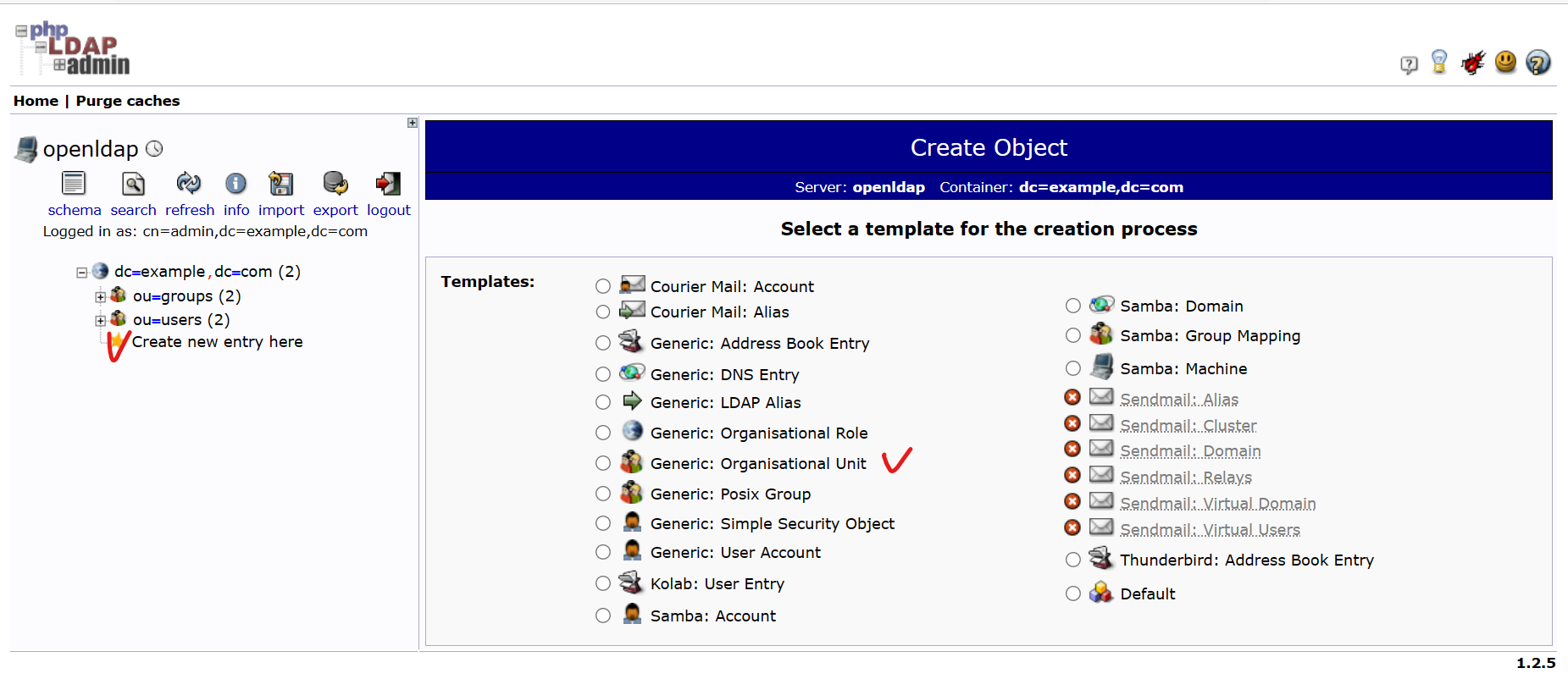Open dc=example,dc=com entry
The image size is (1568, 679).
pos(208,272)
